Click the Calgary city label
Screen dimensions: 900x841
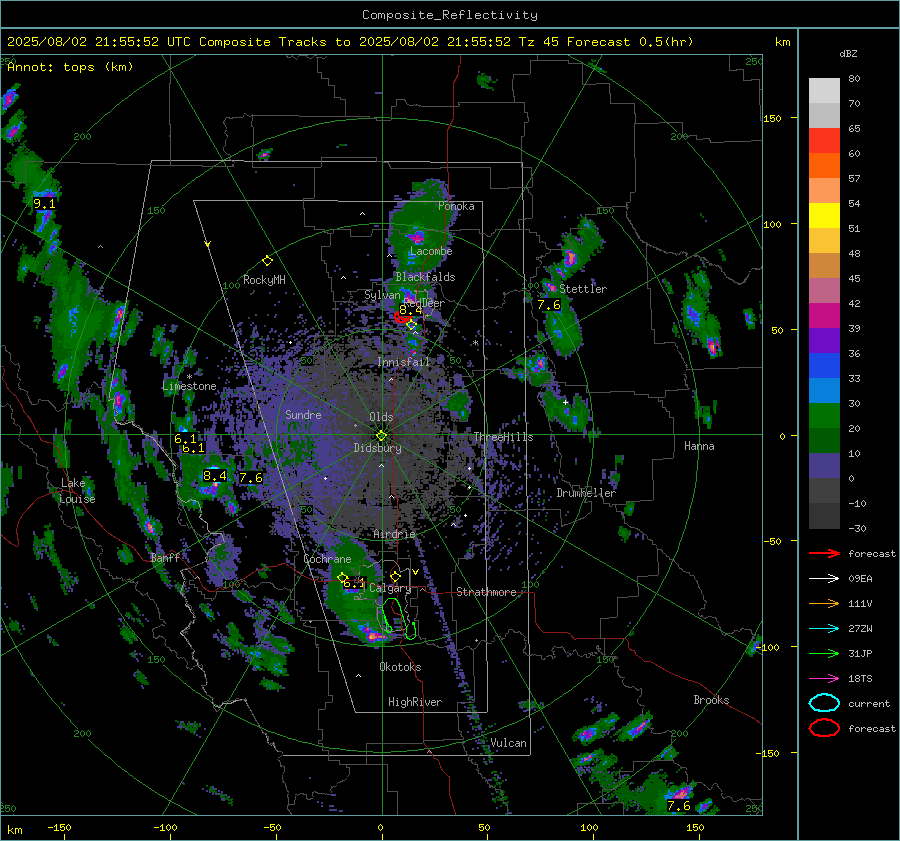click(x=390, y=588)
